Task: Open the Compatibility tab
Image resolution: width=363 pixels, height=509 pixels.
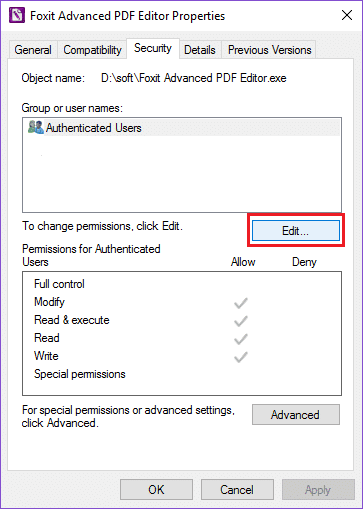Action: click(x=92, y=50)
